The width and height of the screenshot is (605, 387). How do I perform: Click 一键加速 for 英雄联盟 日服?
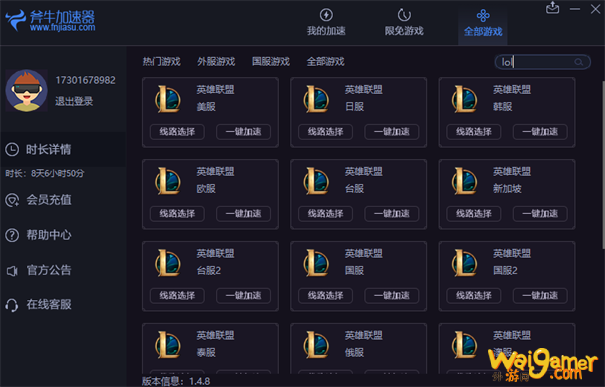392,132
